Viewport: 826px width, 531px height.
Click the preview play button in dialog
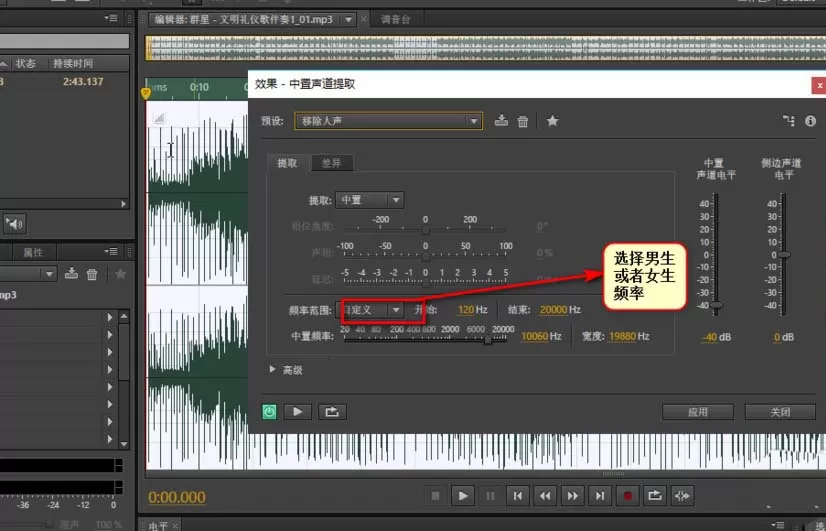(298, 412)
